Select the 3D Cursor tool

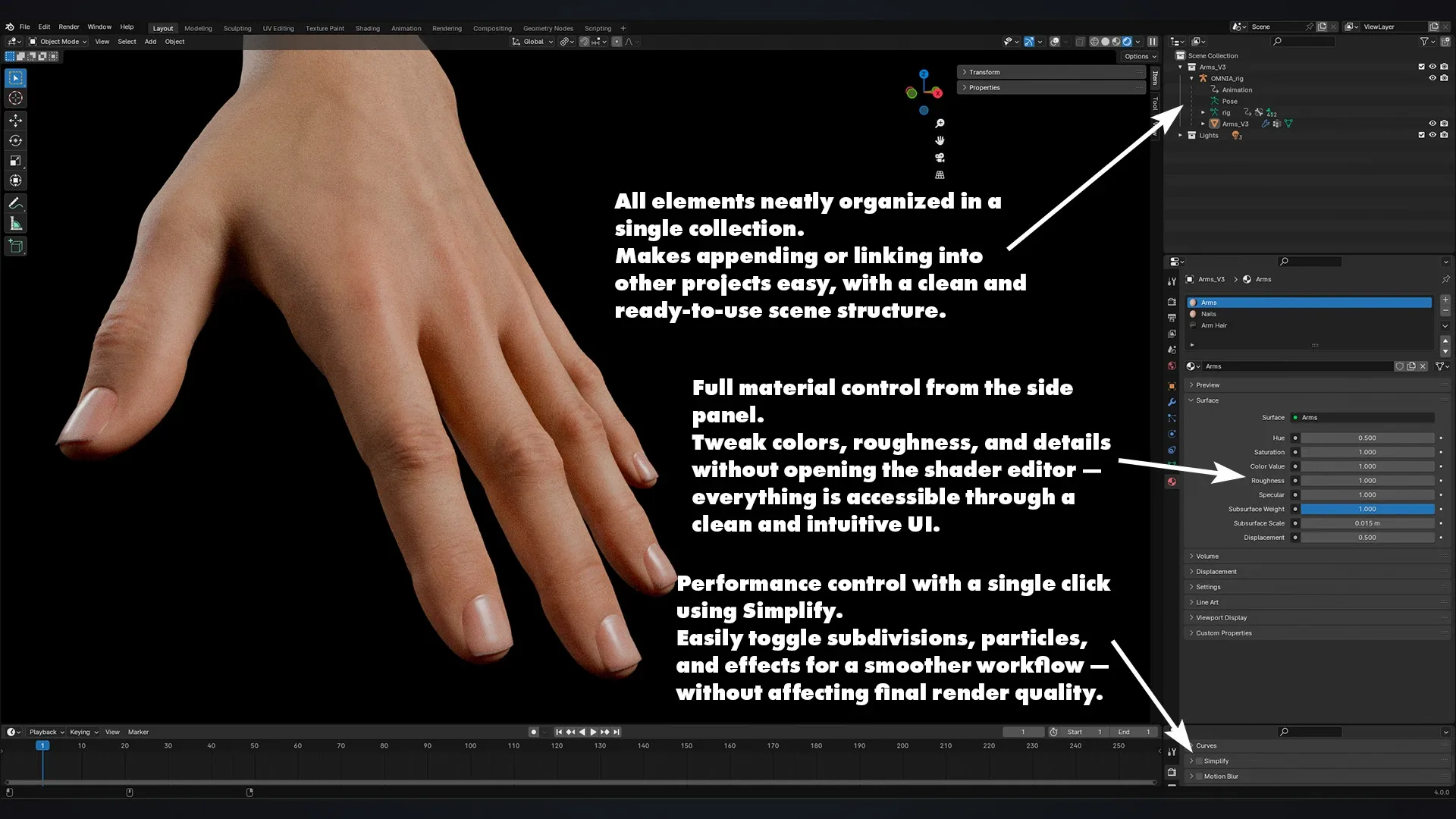click(x=15, y=99)
